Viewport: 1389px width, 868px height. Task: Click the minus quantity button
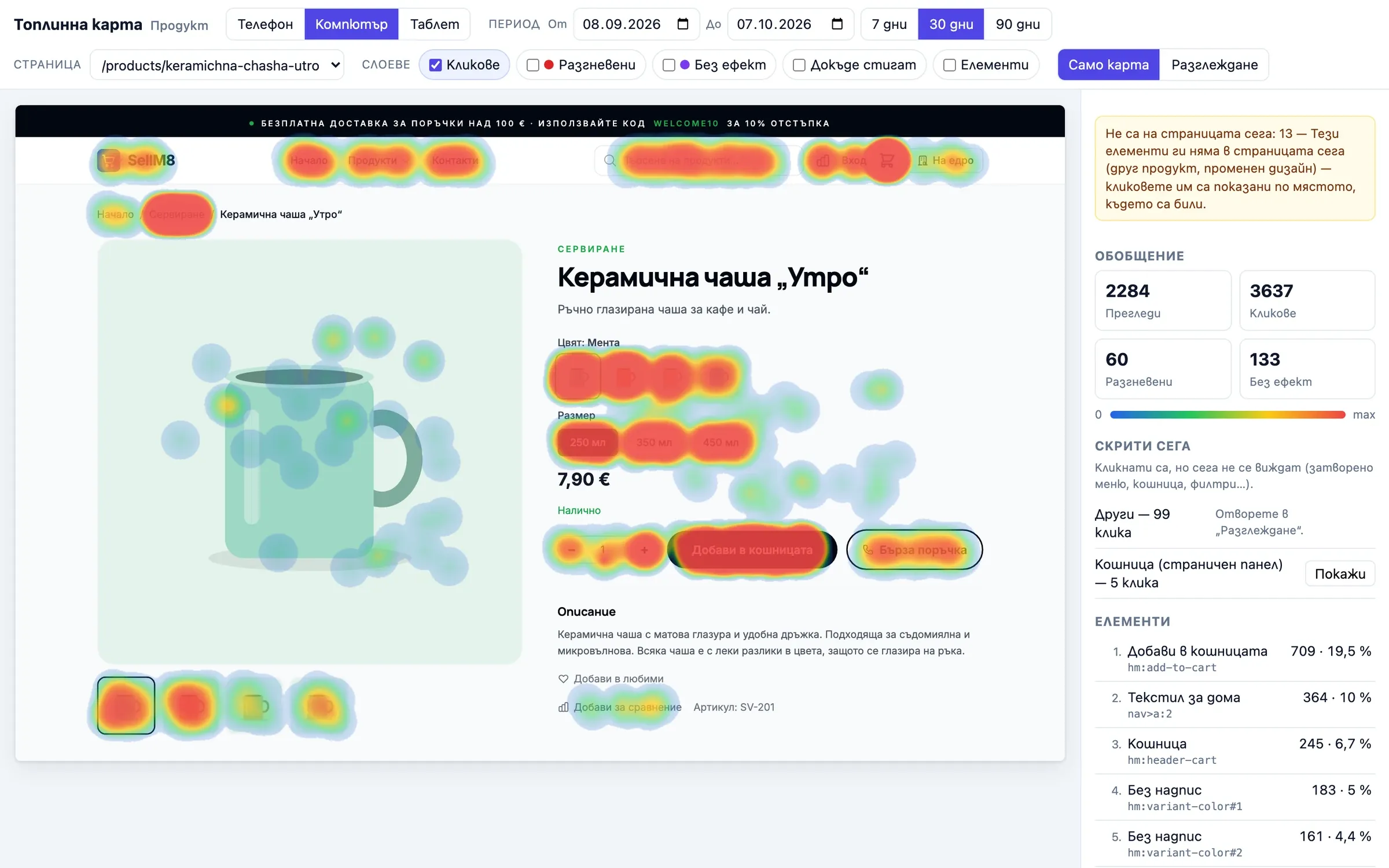571,550
